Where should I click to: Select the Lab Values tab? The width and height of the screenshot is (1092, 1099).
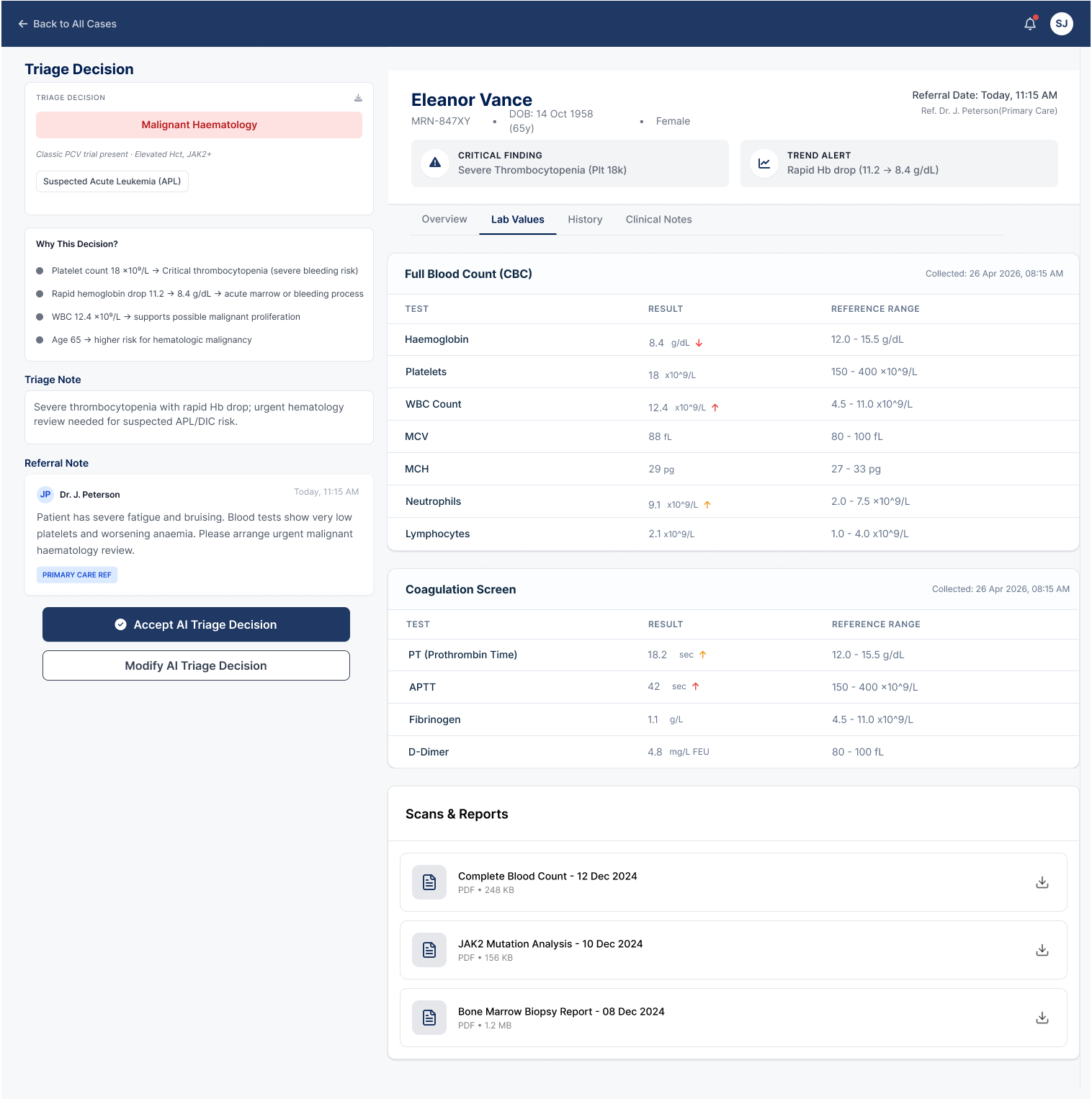click(518, 220)
